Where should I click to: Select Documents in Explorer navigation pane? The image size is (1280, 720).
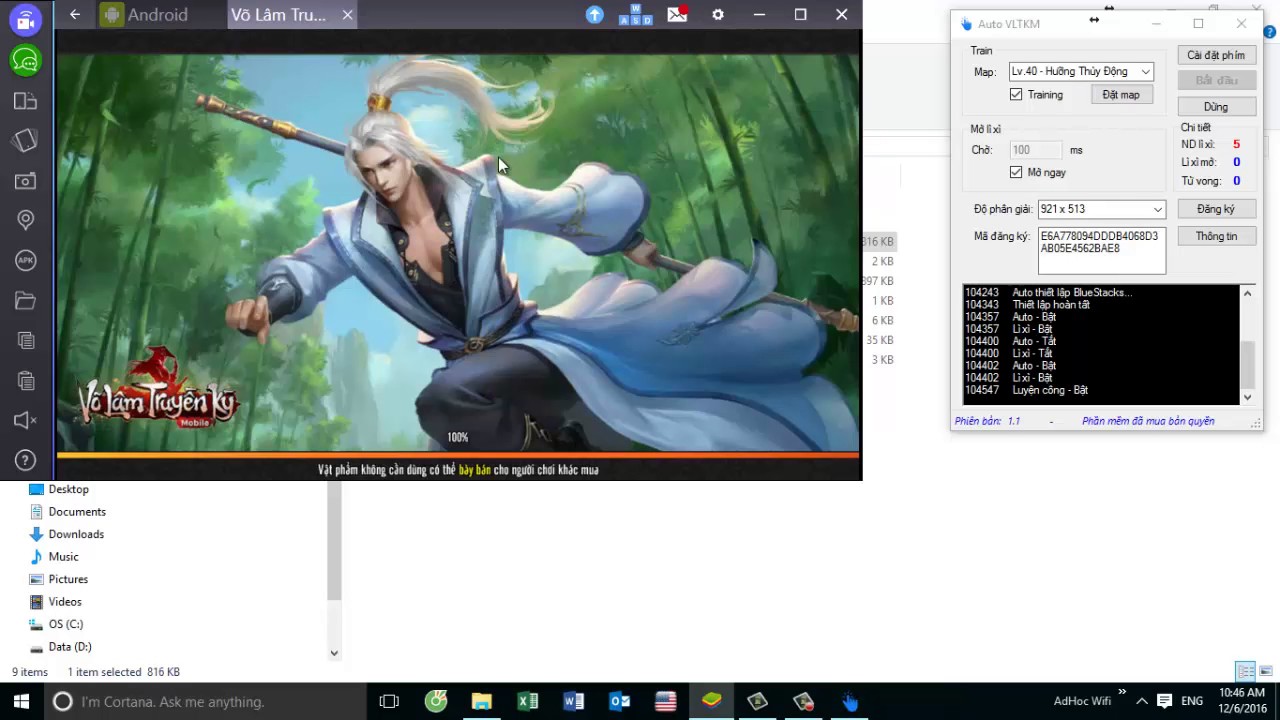77,511
